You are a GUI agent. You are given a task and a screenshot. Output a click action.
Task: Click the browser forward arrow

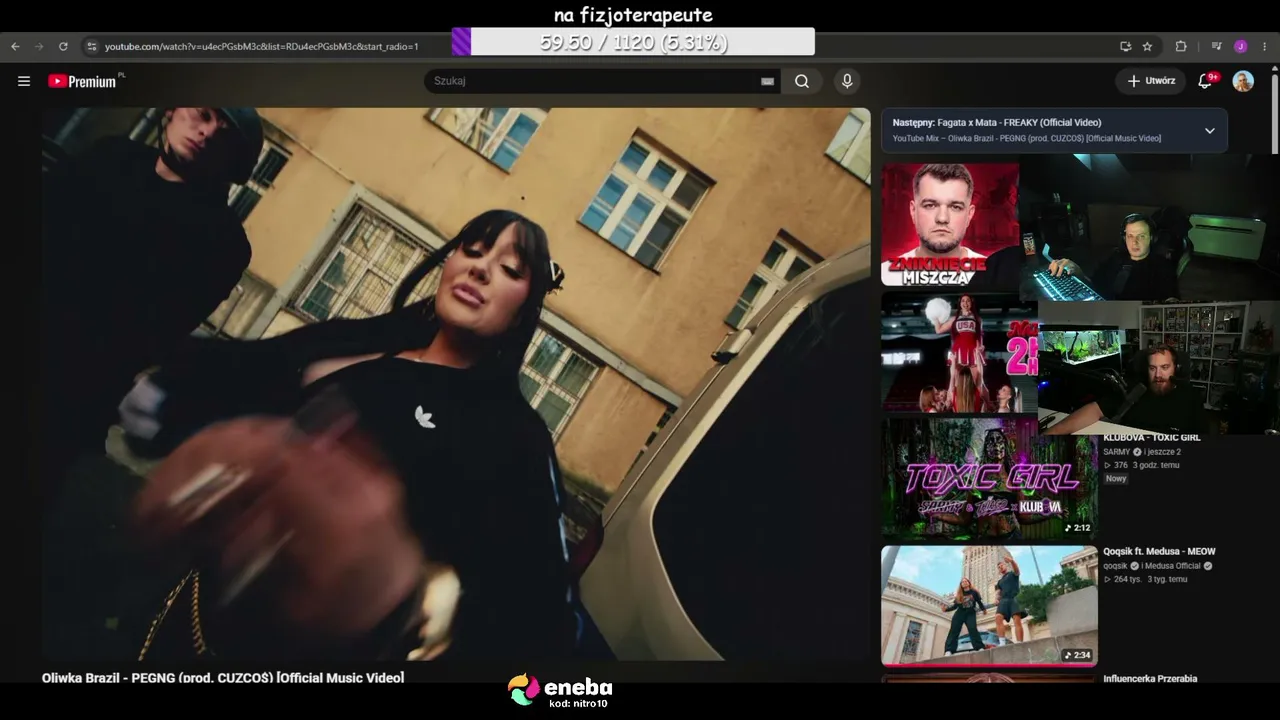click(39, 46)
